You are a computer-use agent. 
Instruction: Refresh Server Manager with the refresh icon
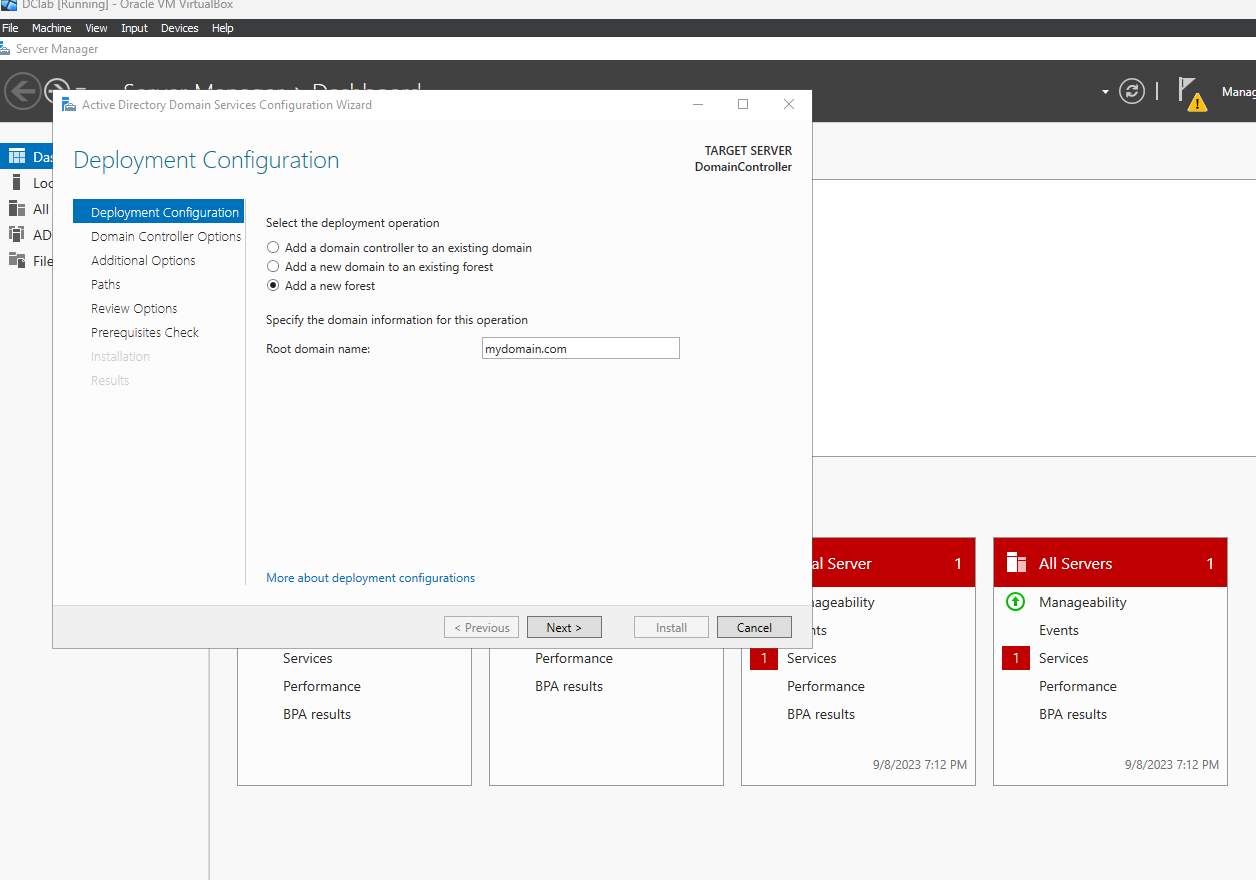pyautogui.click(x=1131, y=91)
